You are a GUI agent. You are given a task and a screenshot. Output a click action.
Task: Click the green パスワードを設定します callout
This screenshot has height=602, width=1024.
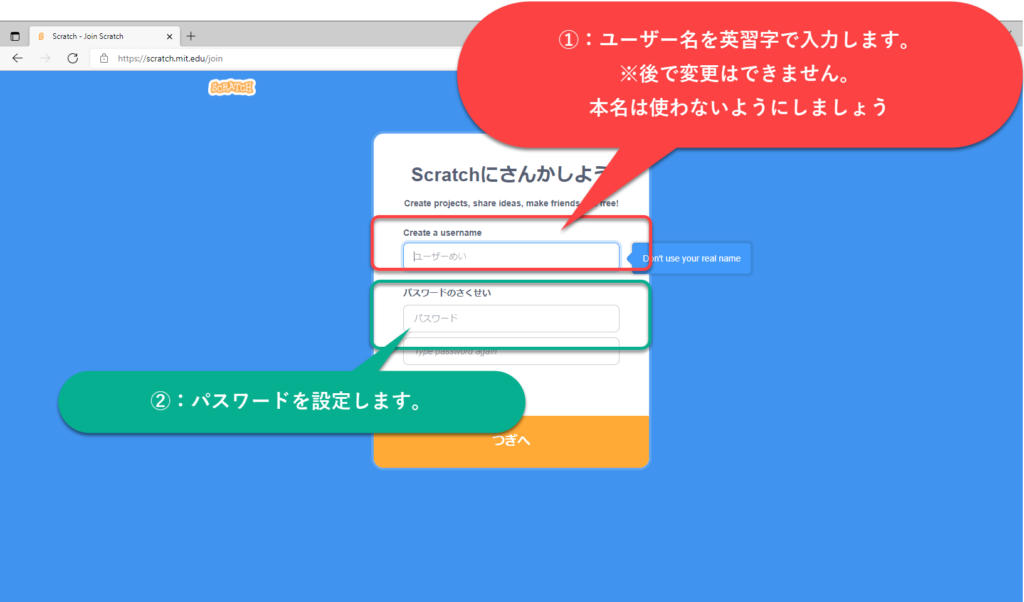(290, 402)
